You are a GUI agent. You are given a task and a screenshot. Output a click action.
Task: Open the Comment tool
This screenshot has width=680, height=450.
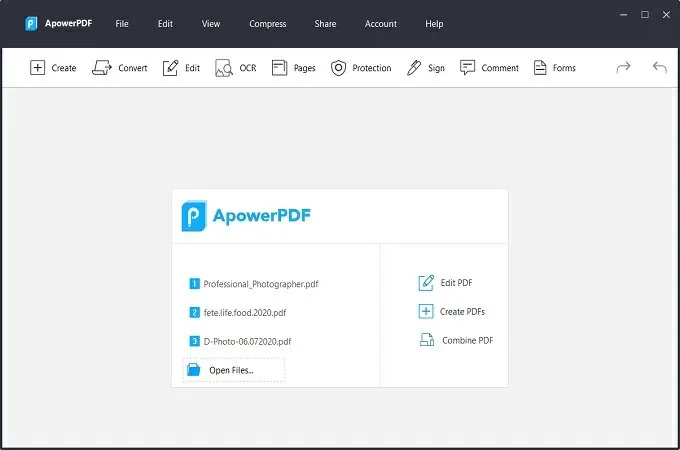467,68
